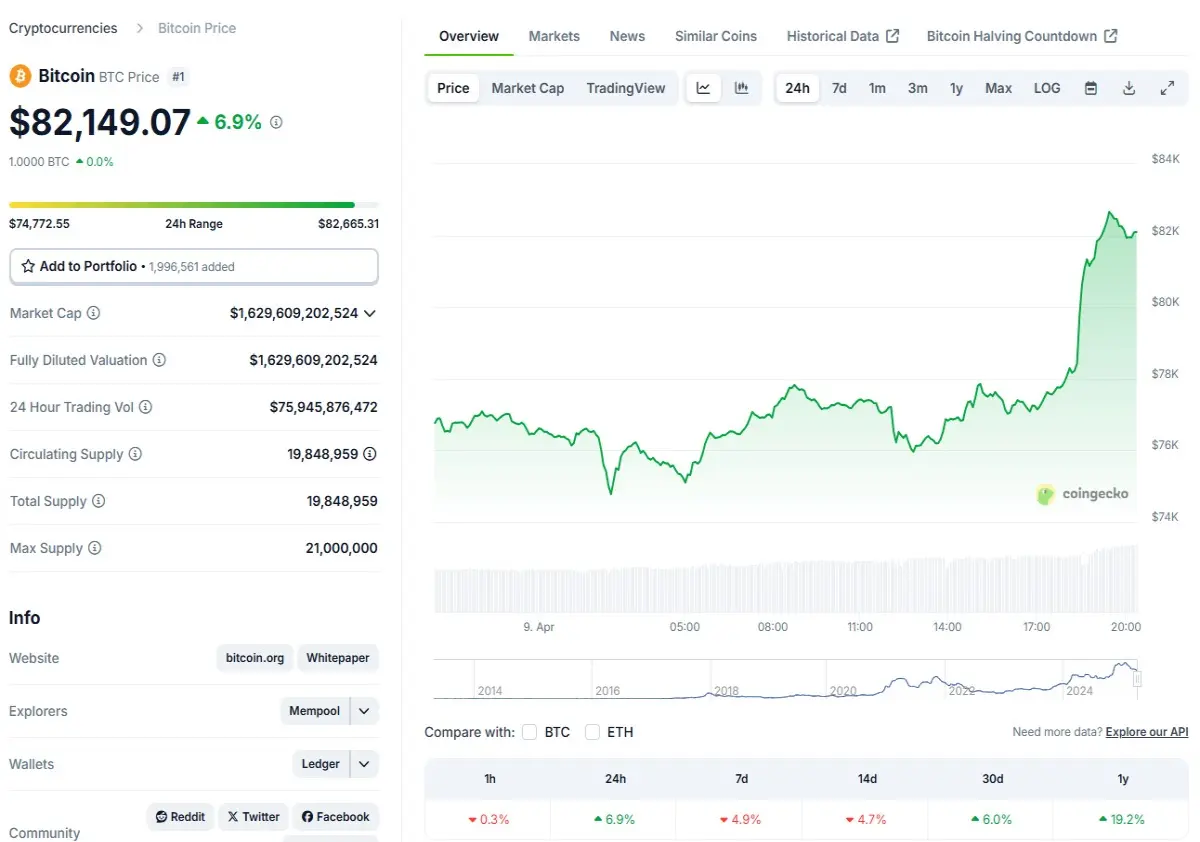Click star icon in Add to Portfolio
This screenshot has height=842, width=1200.
point(28,266)
